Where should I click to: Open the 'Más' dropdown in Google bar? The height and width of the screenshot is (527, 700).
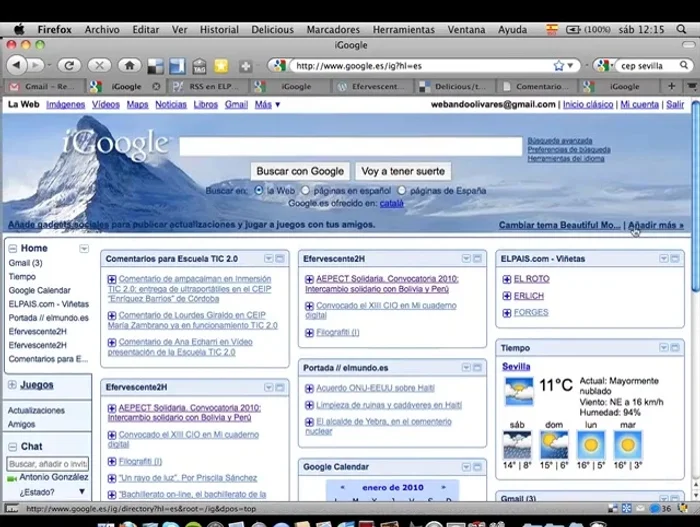click(x=263, y=104)
